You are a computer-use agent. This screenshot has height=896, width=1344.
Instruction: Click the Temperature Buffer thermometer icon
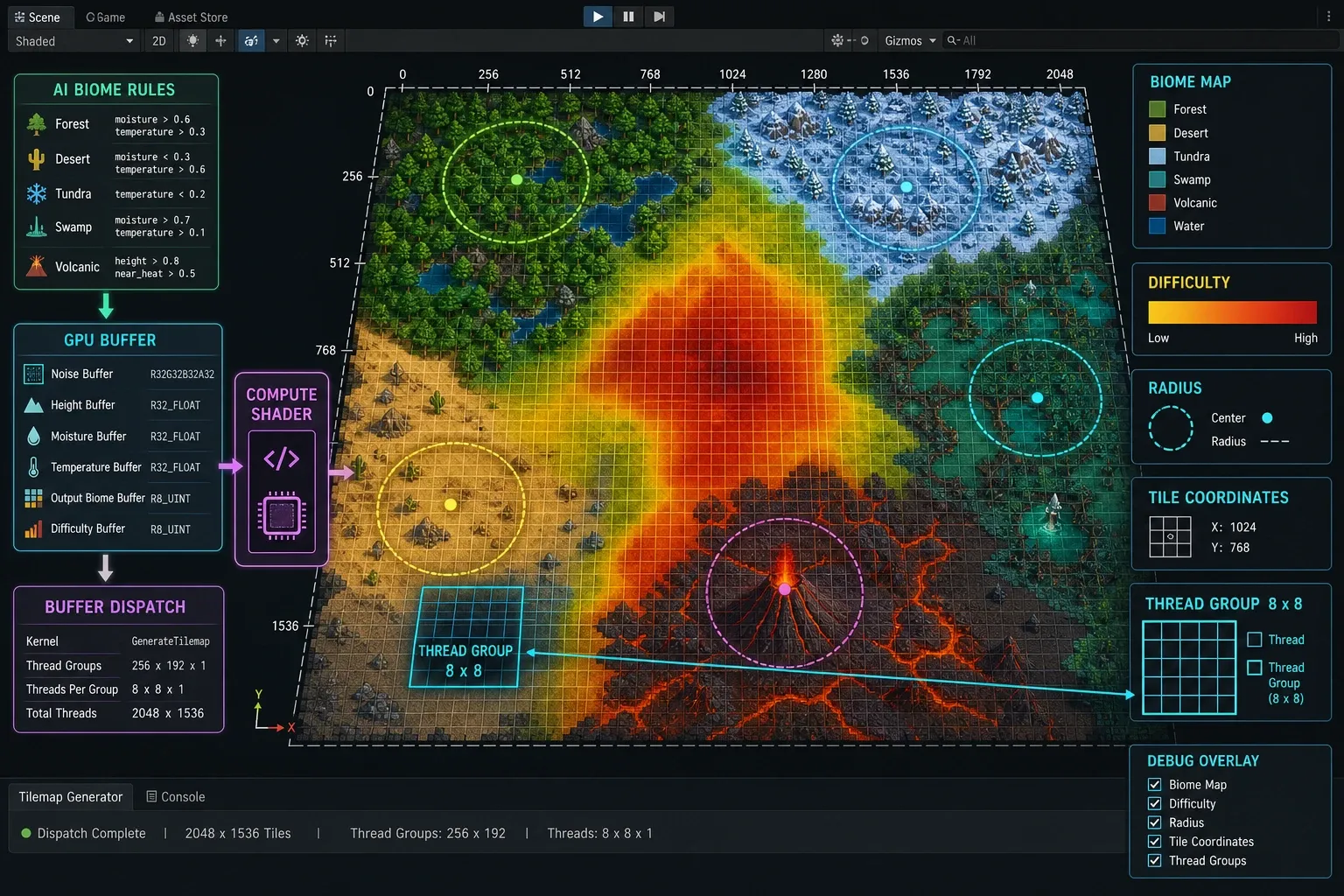[33, 467]
